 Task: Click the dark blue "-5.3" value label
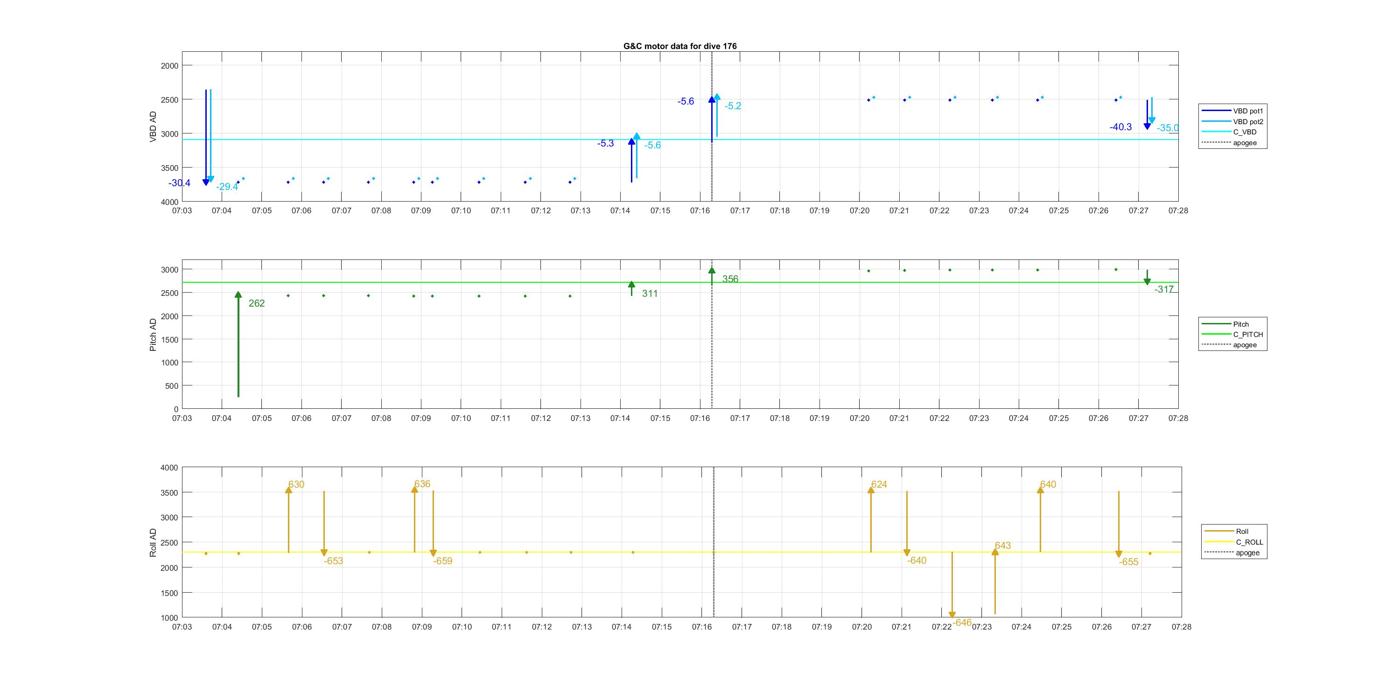pos(606,144)
